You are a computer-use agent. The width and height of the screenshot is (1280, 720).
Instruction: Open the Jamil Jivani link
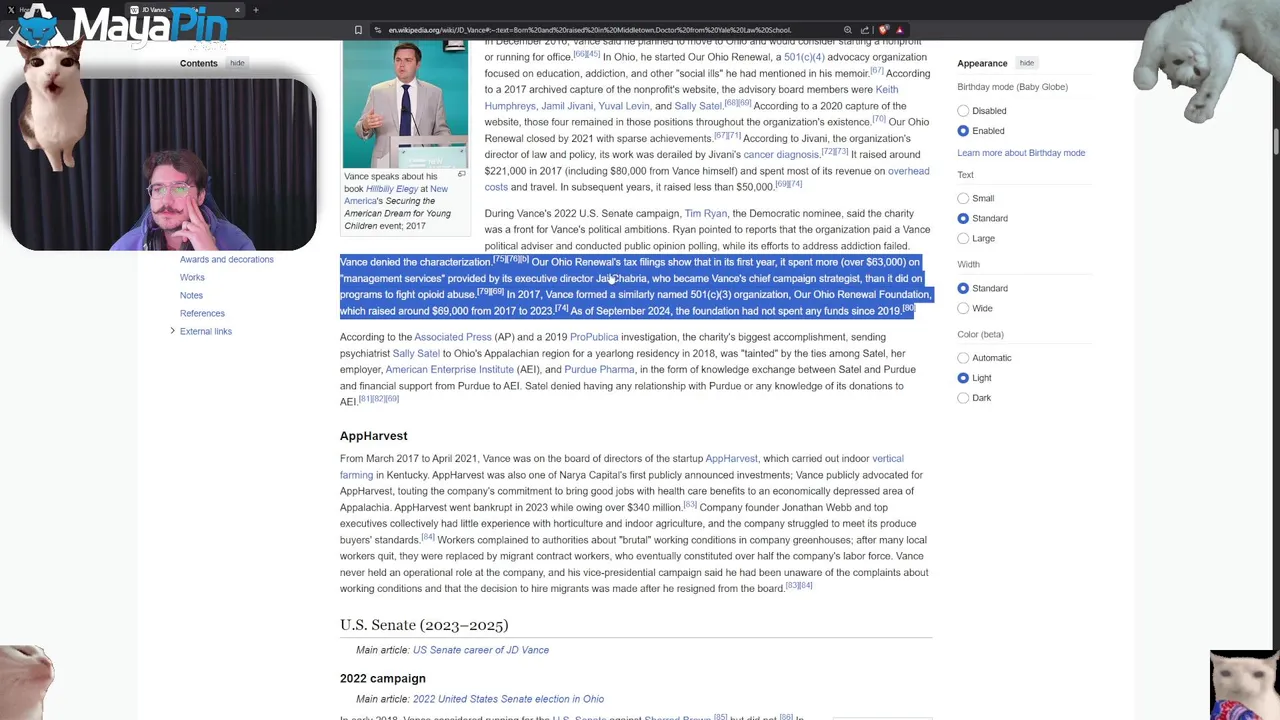click(567, 106)
